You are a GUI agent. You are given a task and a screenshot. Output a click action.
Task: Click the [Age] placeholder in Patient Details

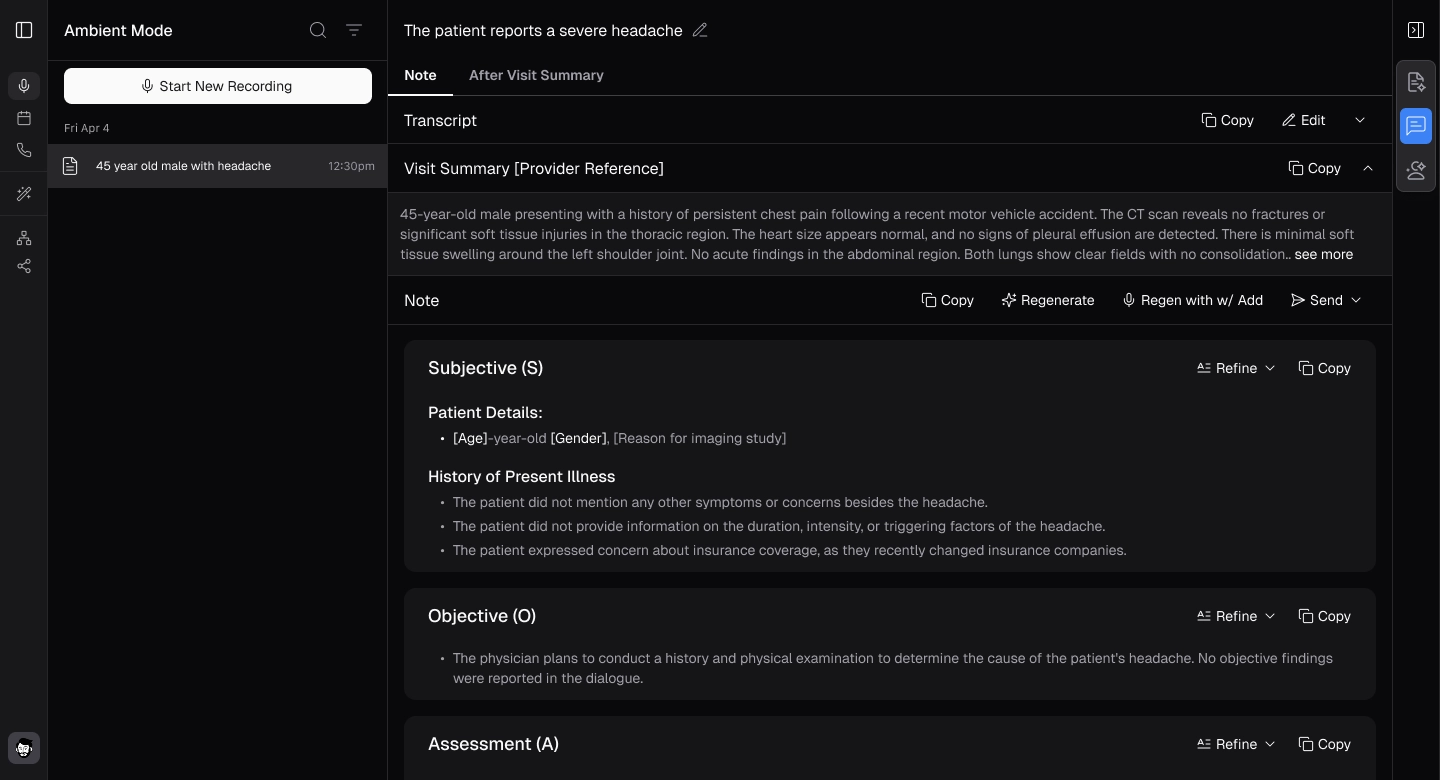[x=470, y=438]
